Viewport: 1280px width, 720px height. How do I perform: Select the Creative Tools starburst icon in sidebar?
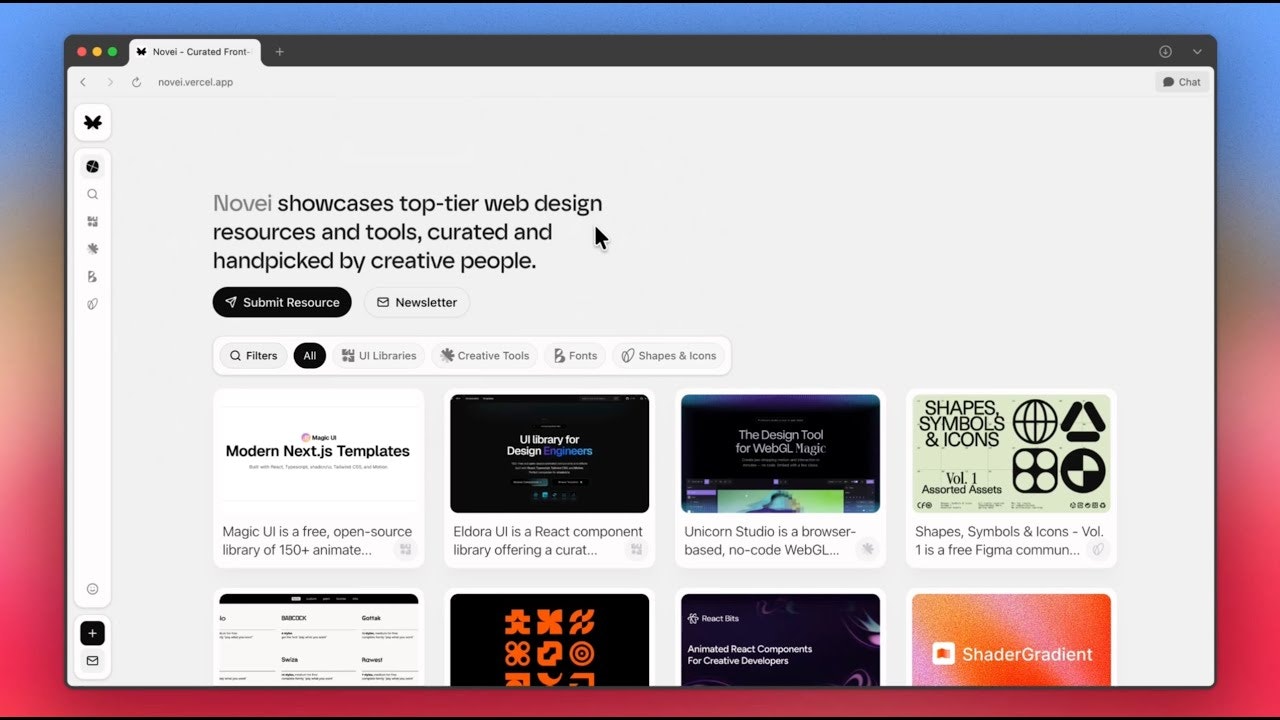93,249
